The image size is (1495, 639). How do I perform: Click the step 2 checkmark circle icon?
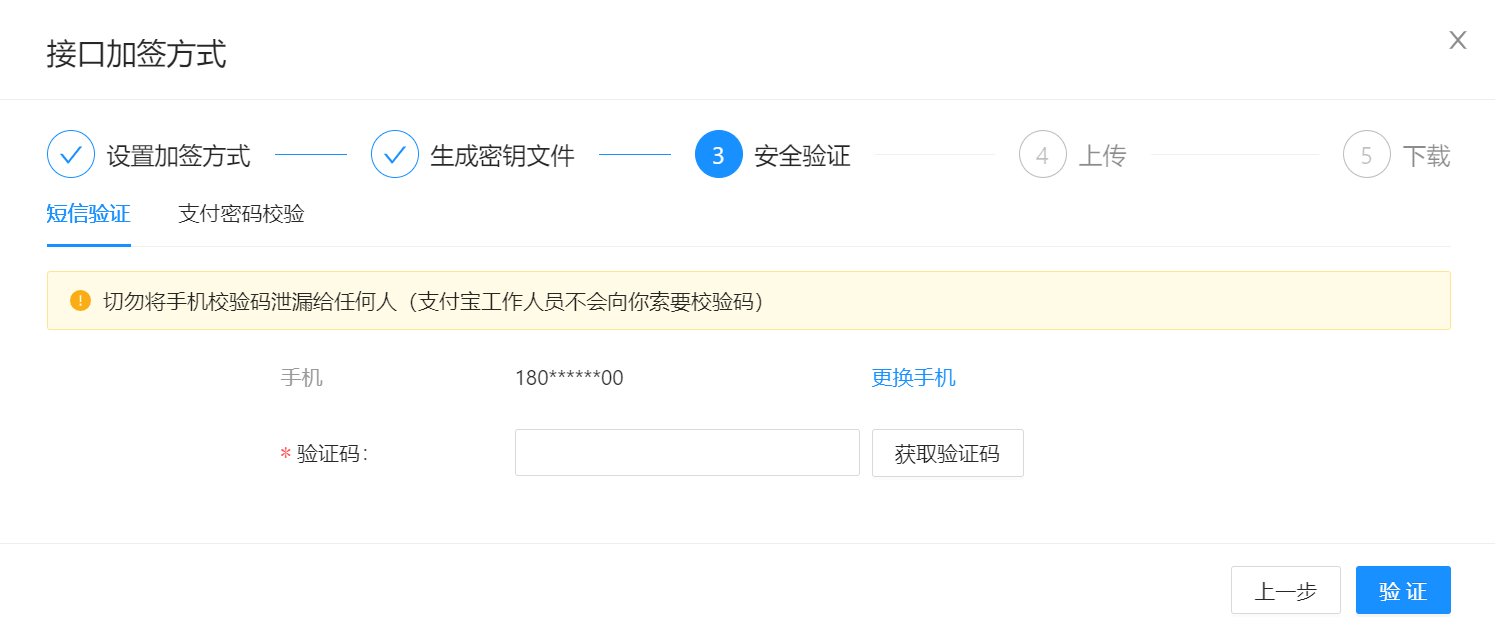(x=395, y=155)
